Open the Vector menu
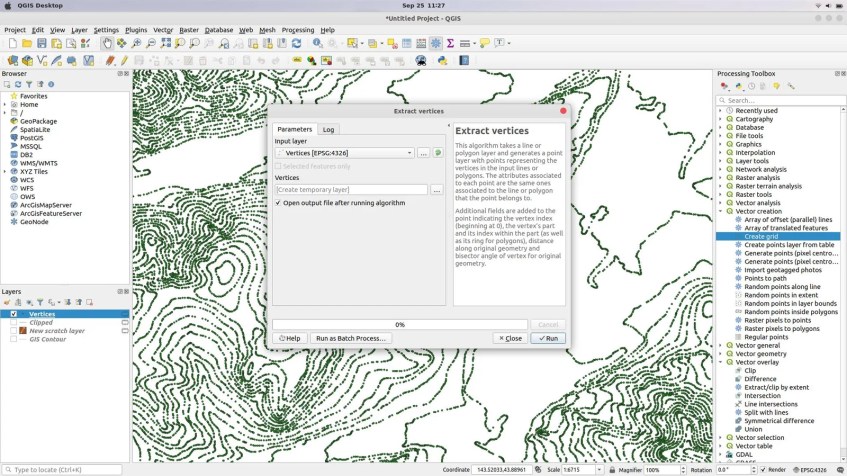Viewport: 847px width, 476px height. coord(163,30)
